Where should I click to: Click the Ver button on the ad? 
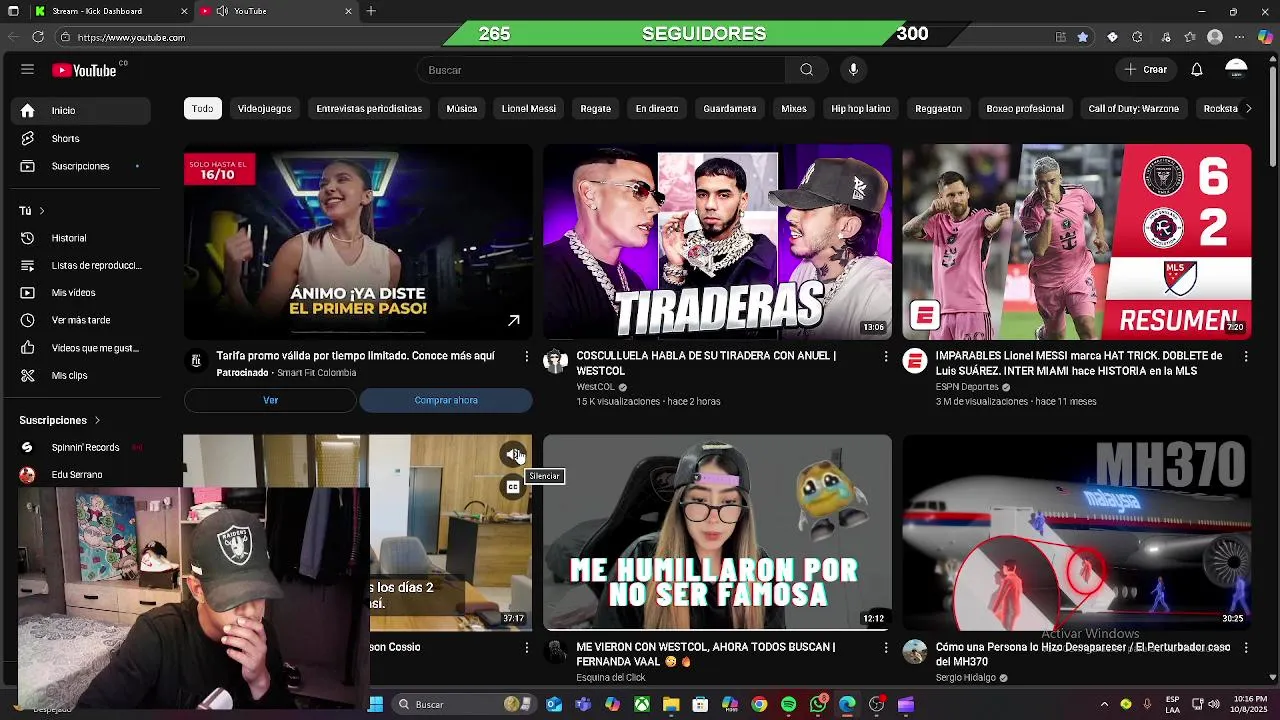(x=270, y=400)
